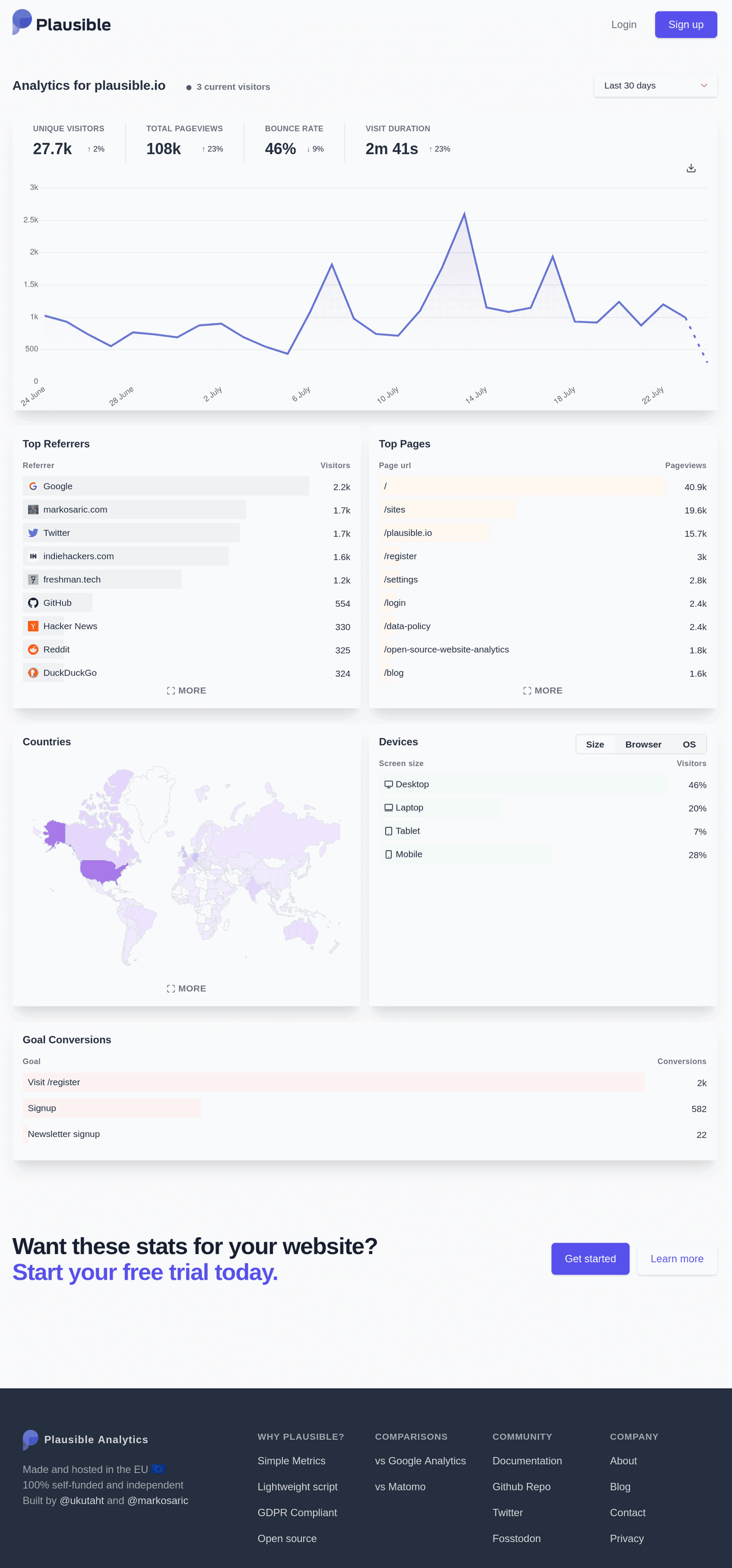Open Documentation footer link

pyautogui.click(x=527, y=1461)
